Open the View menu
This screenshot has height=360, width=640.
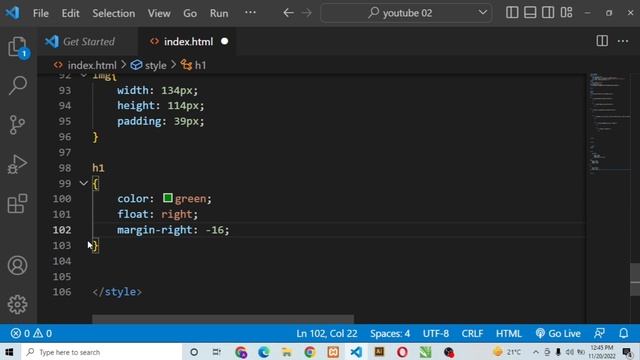coord(159,13)
